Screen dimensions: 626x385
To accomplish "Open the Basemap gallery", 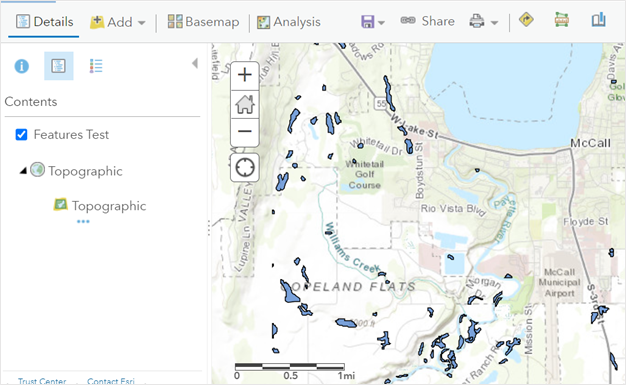I will coord(203,22).
